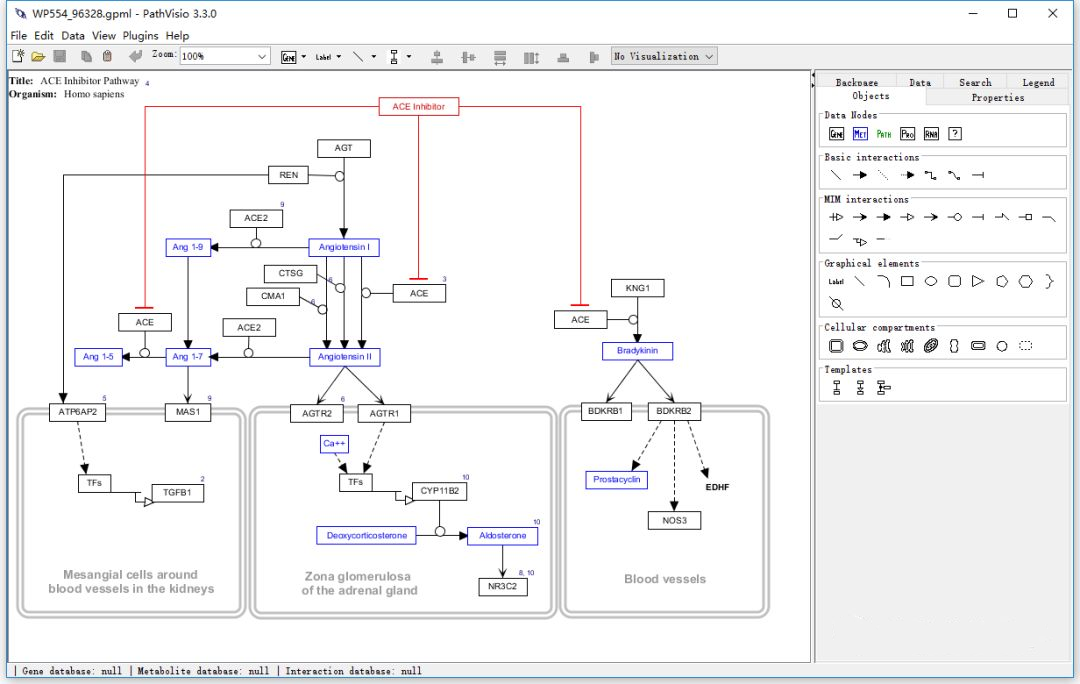Image resolution: width=1080 pixels, height=684 pixels.
Task: Select the Angiotensin II metabolite node
Action: click(344, 357)
